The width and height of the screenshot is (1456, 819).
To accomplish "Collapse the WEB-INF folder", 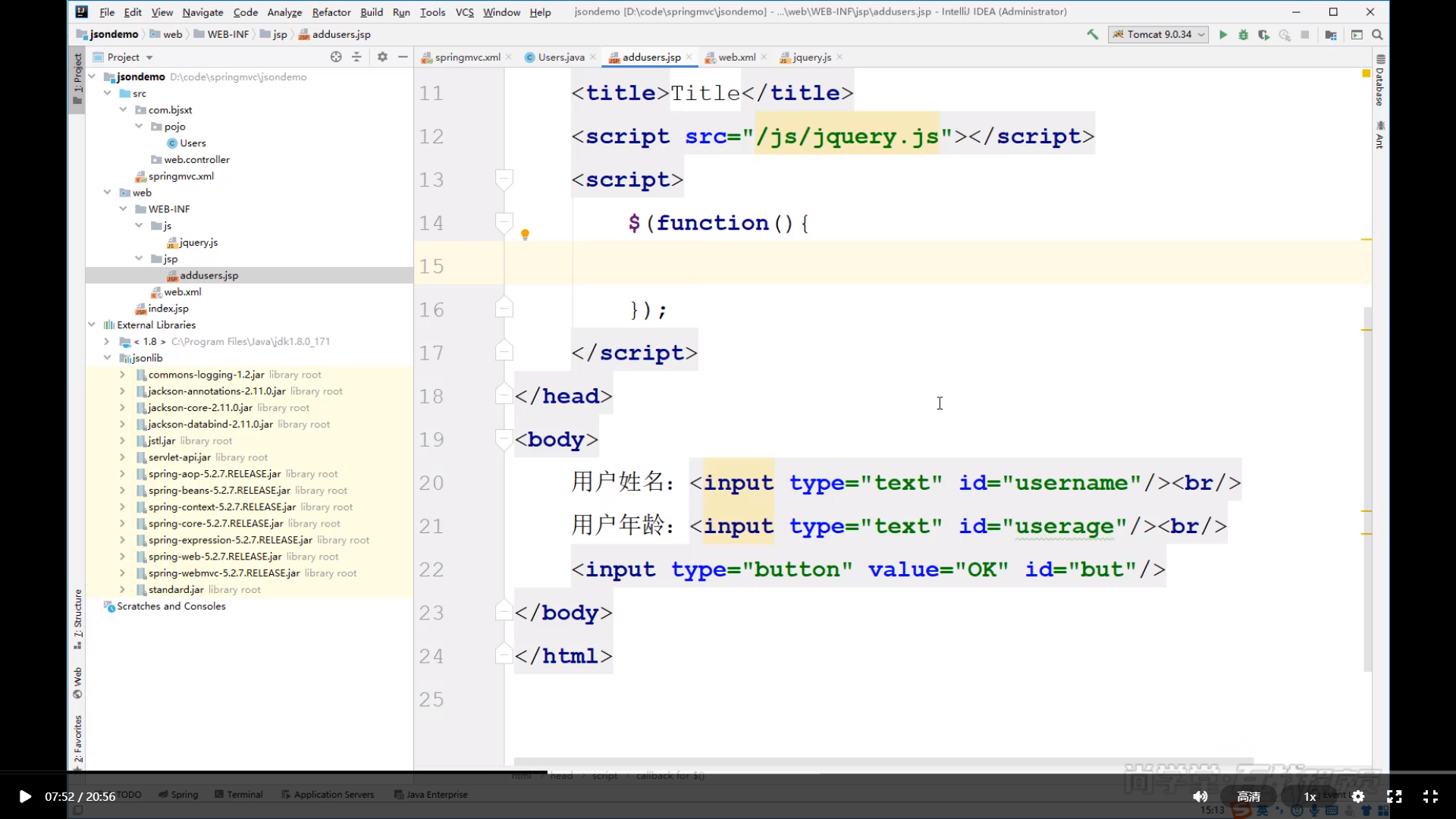I will (123, 209).
